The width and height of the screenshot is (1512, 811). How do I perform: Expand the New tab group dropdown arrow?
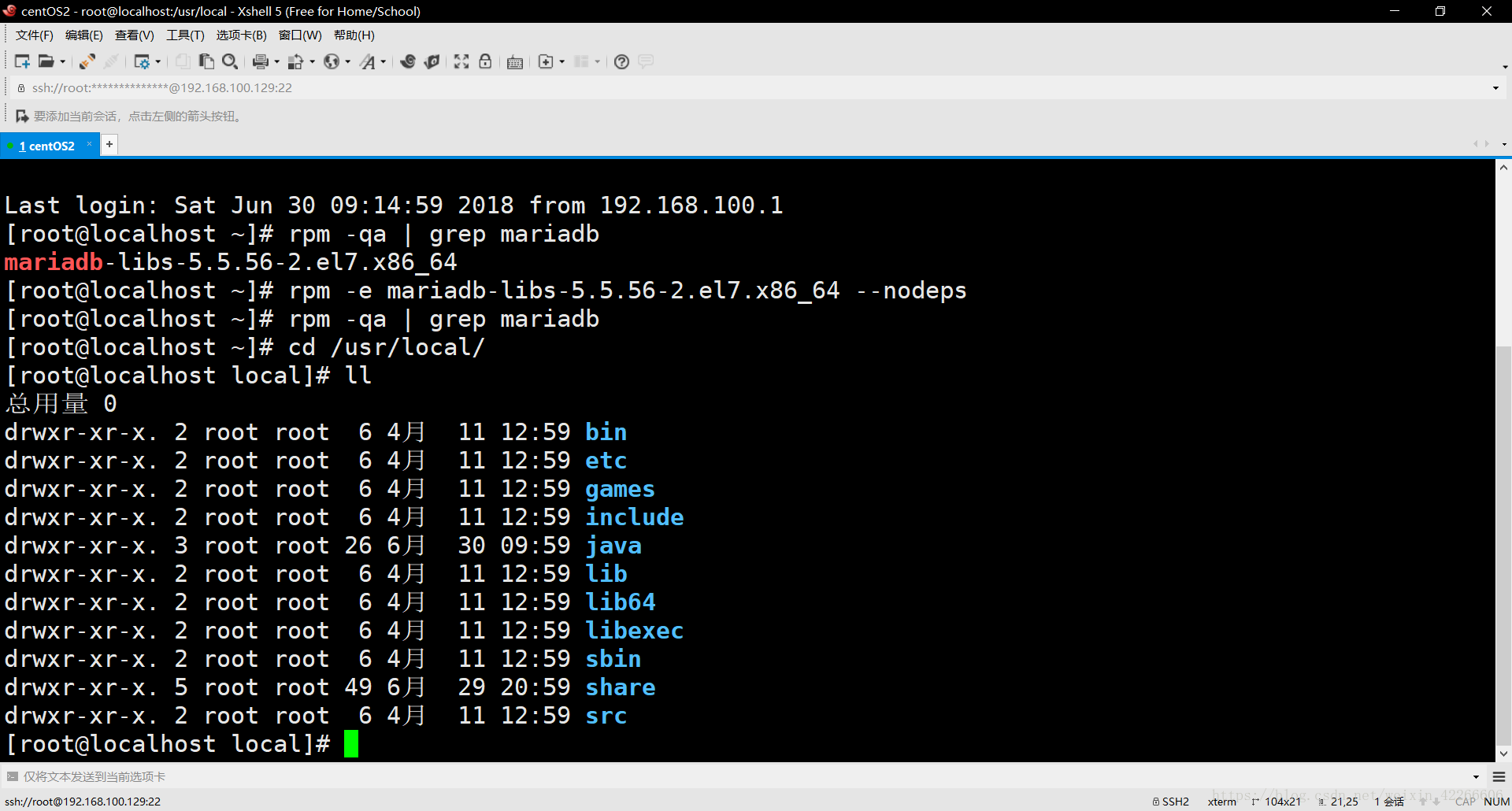[561, 61]
